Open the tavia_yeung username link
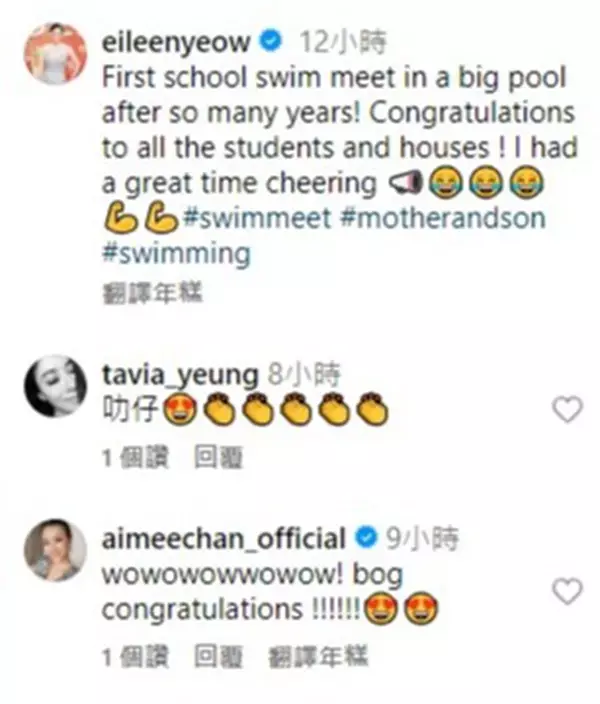Viewport: 600px width, 704px height. click(180, 375)
